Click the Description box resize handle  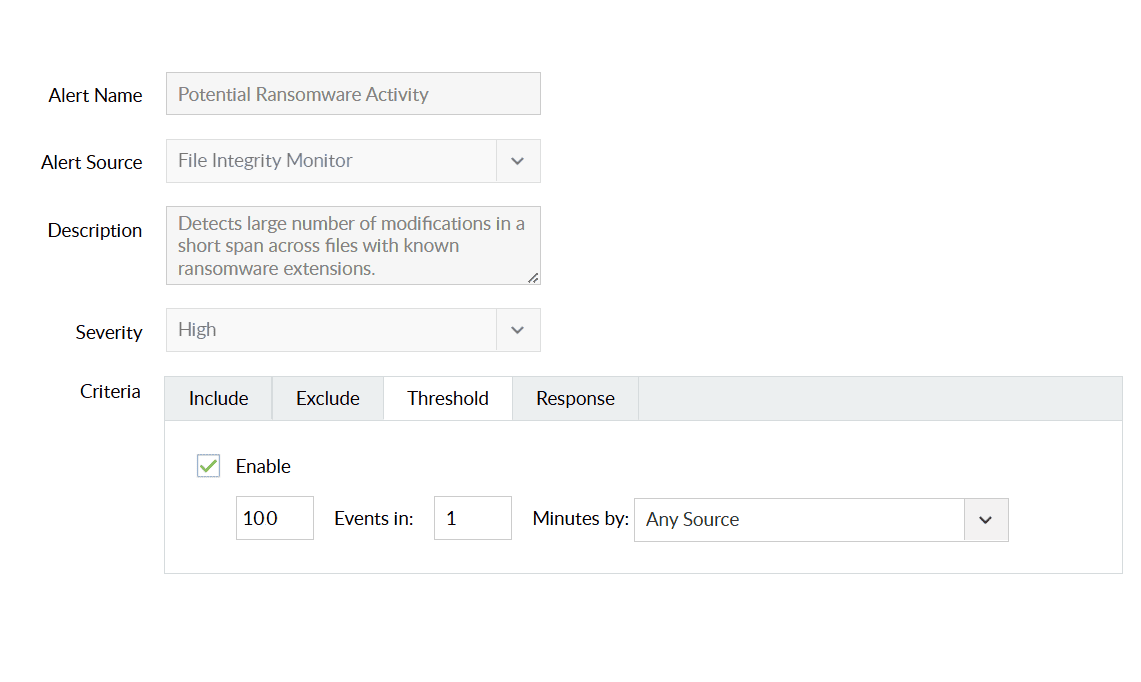coord(533,278)
